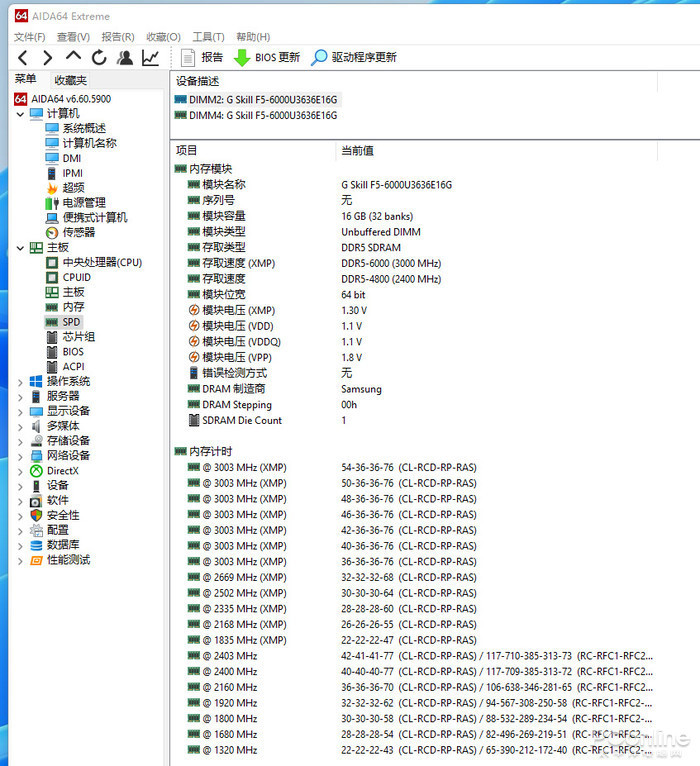Expand the 操作系统 tree node
Screen dimensions: 700x766
pyautogui.click(x=20, y=383)
